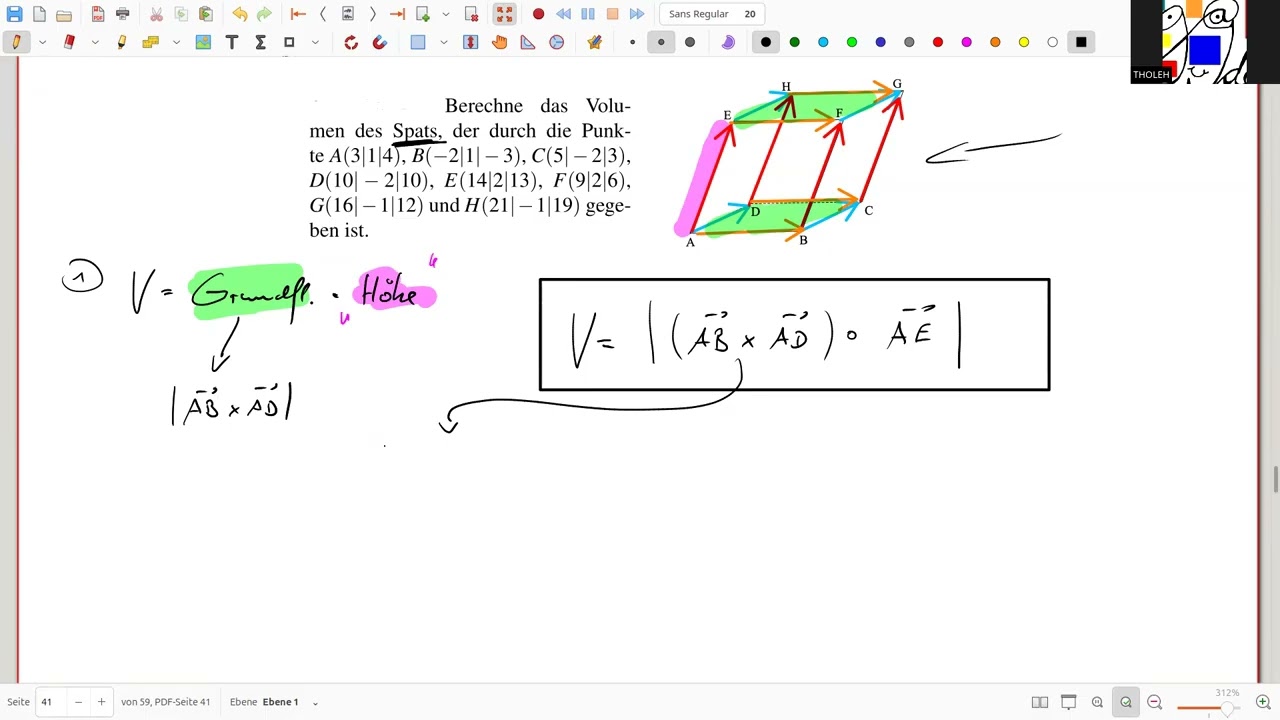Image resolution: width=1280 pixels, height=720 pixels.
Task: Open Eraser options dropdown
Action: pos(95,42)
